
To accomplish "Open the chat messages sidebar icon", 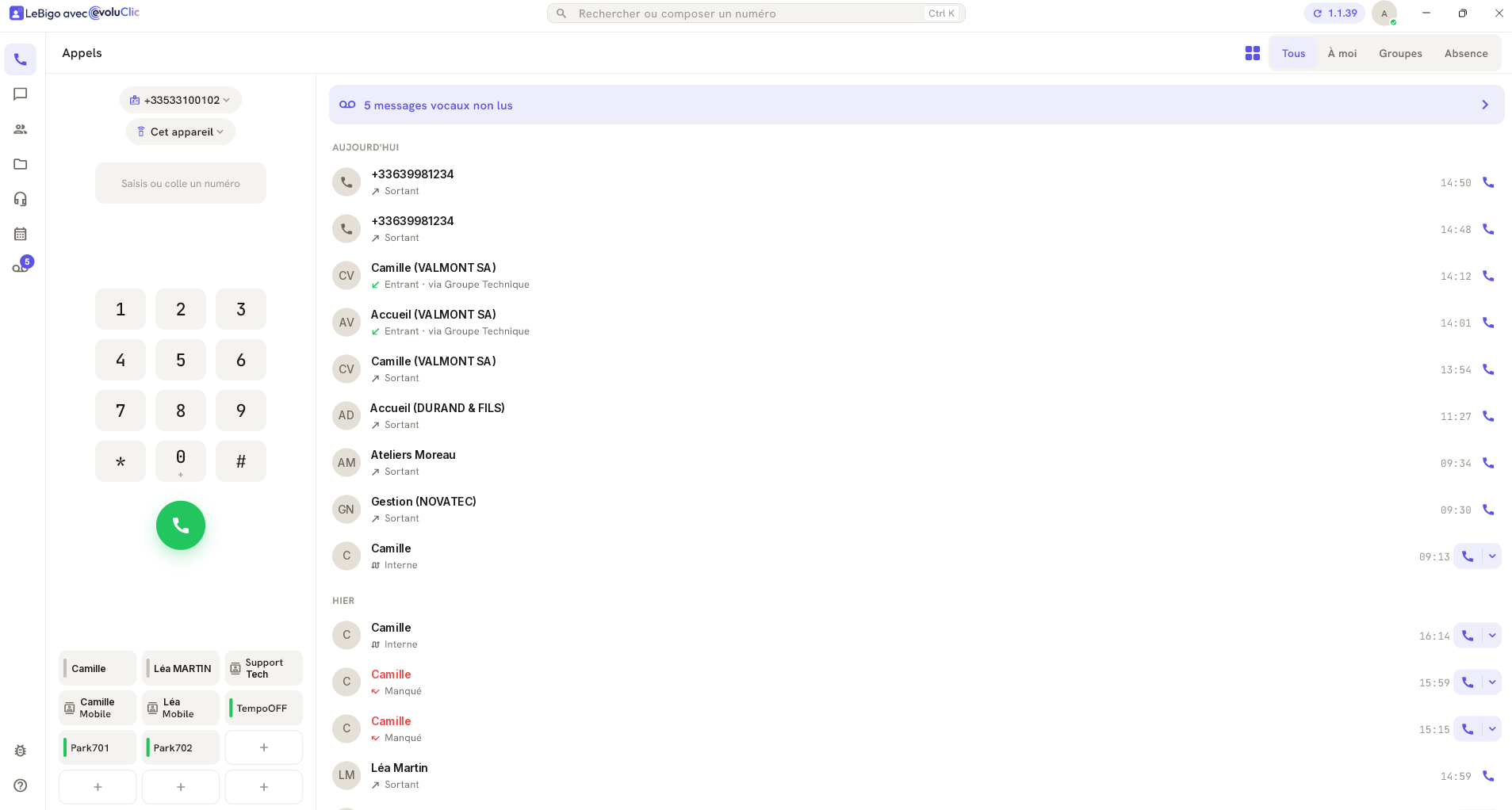I will coord(21,94).
